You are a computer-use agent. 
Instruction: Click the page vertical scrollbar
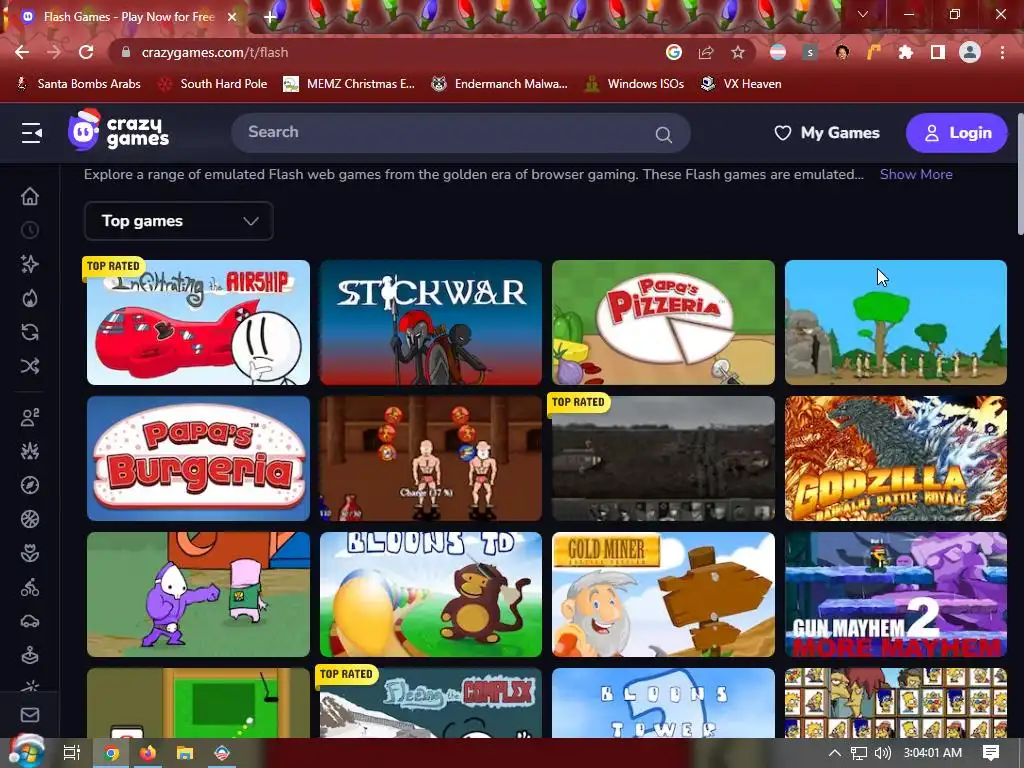pyautogui.click(x=1020, y=174)
